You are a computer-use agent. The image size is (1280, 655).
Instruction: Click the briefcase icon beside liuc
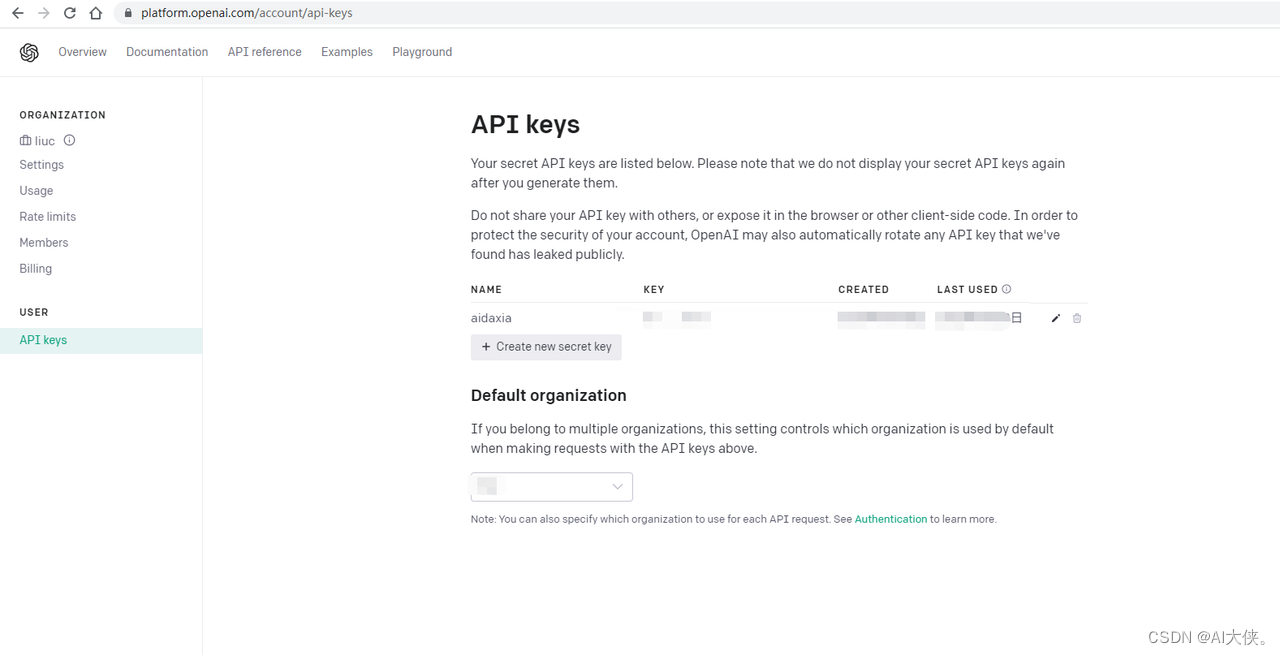tap(25, 141)
